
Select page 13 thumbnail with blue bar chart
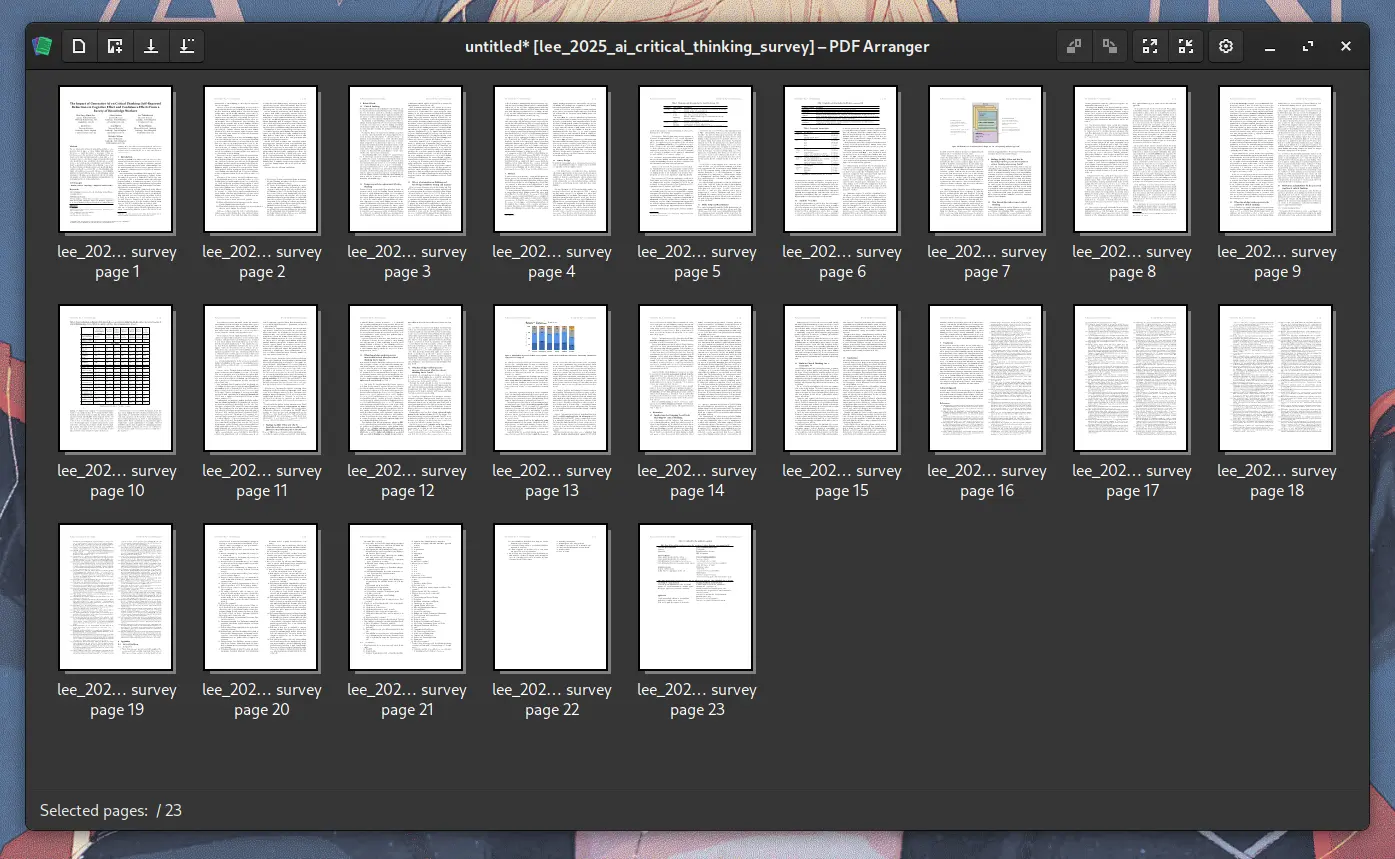(x=551, y=378)
